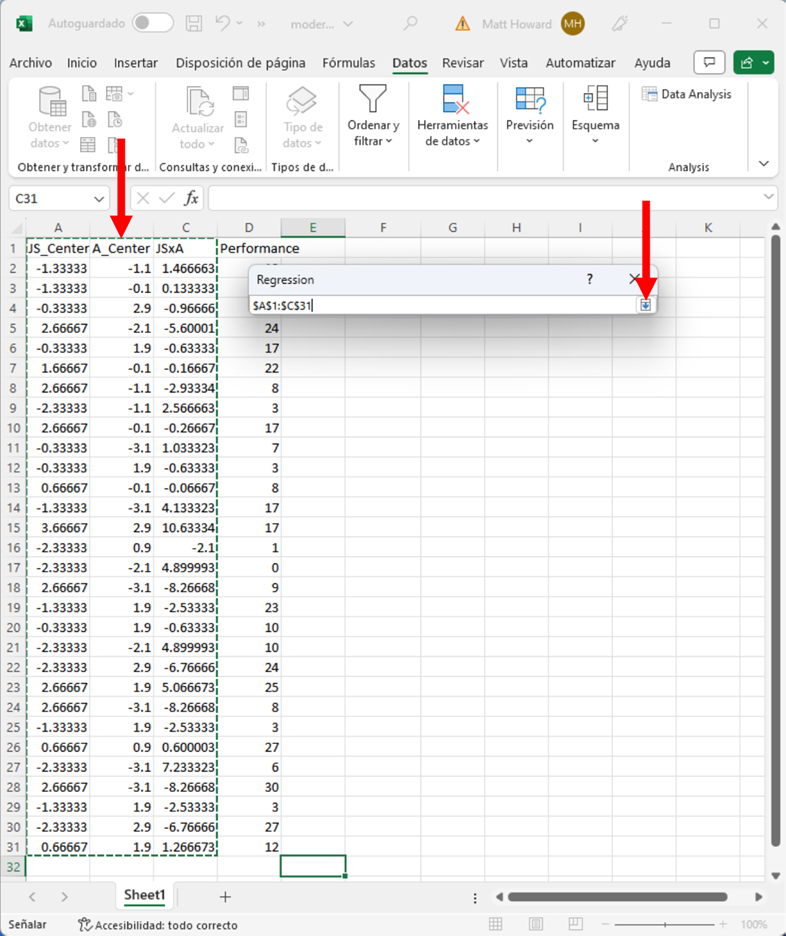Click the Search magnifier in title bar
The width and height of the screenshot is (786, 936).
tap(411, 23)
